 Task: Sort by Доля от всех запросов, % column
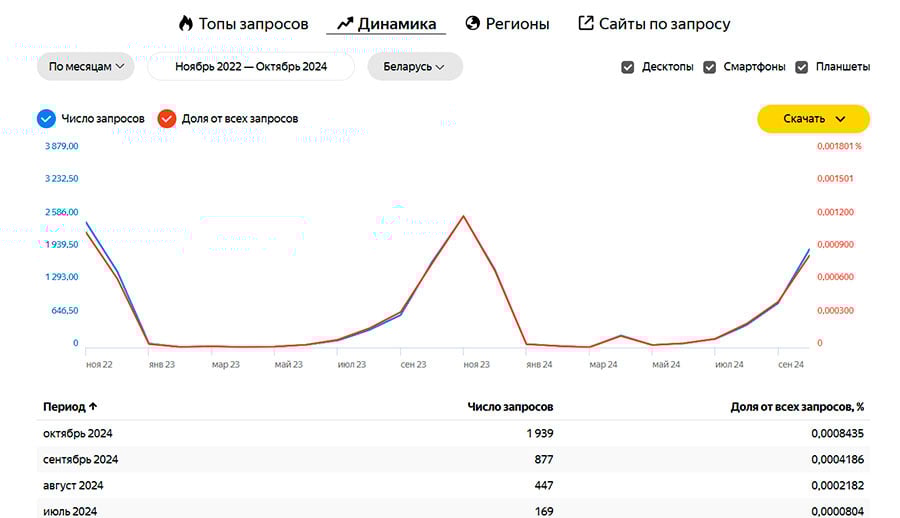(x=797, y=407)
